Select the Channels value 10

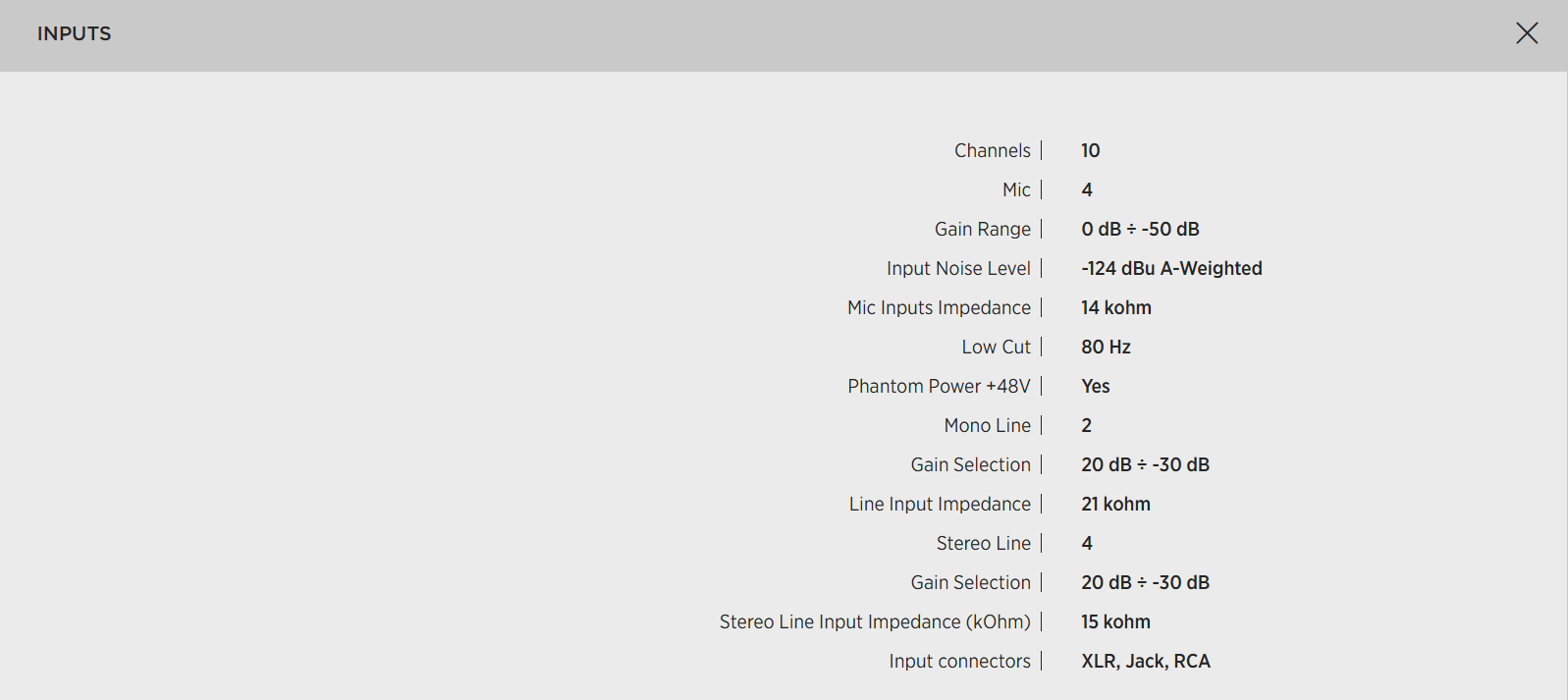pos(1090,150)
